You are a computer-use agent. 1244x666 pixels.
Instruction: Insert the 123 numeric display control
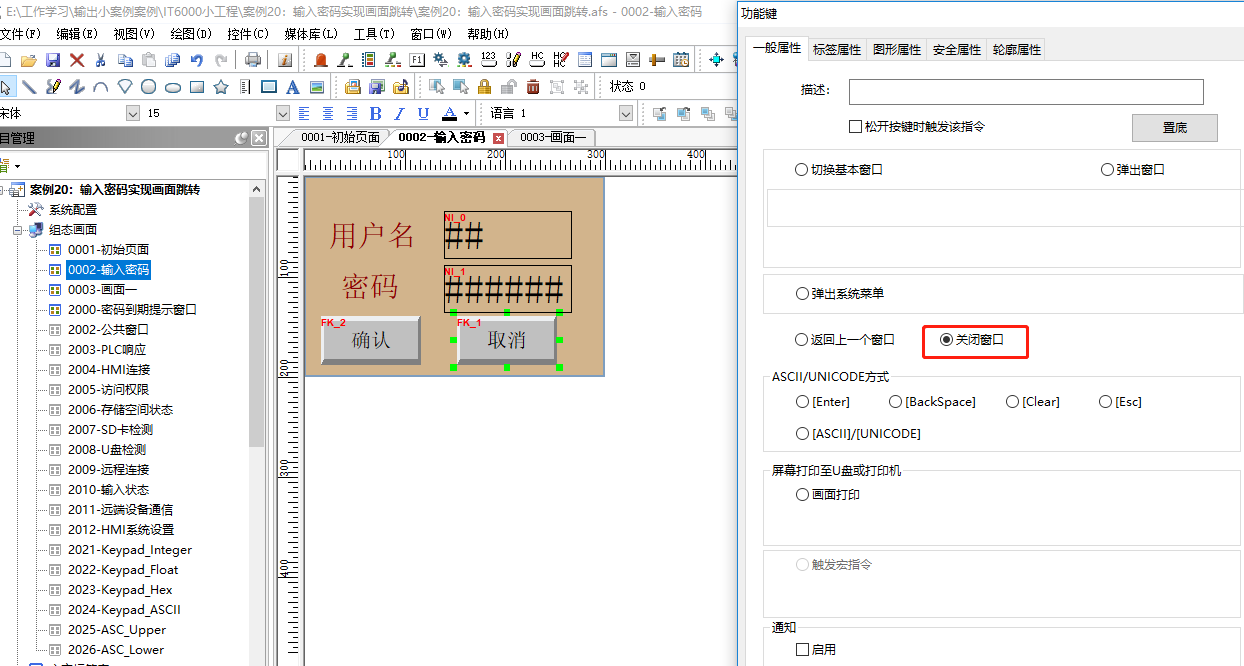pyautogui.click(x=489, y=60)
